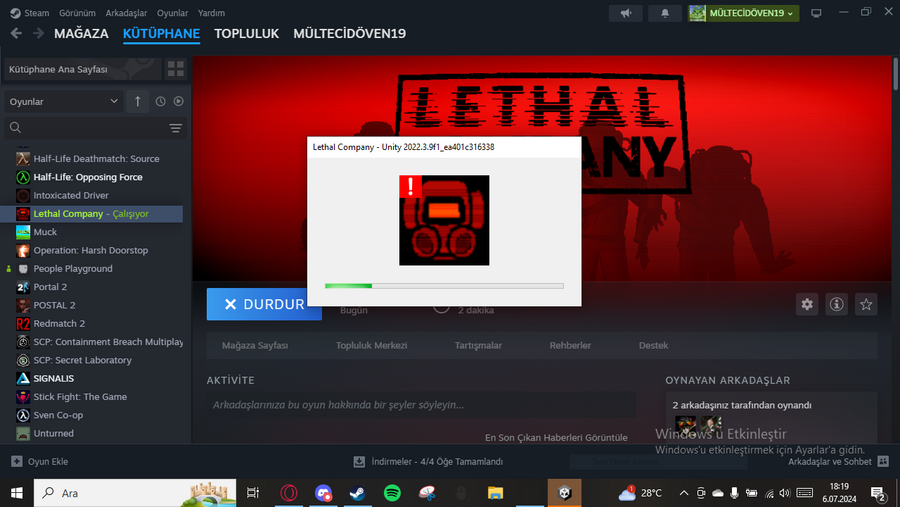This screenshot has width=900, height=507.
Task: Open advanced filter options icon
Action: click(176, 128)
